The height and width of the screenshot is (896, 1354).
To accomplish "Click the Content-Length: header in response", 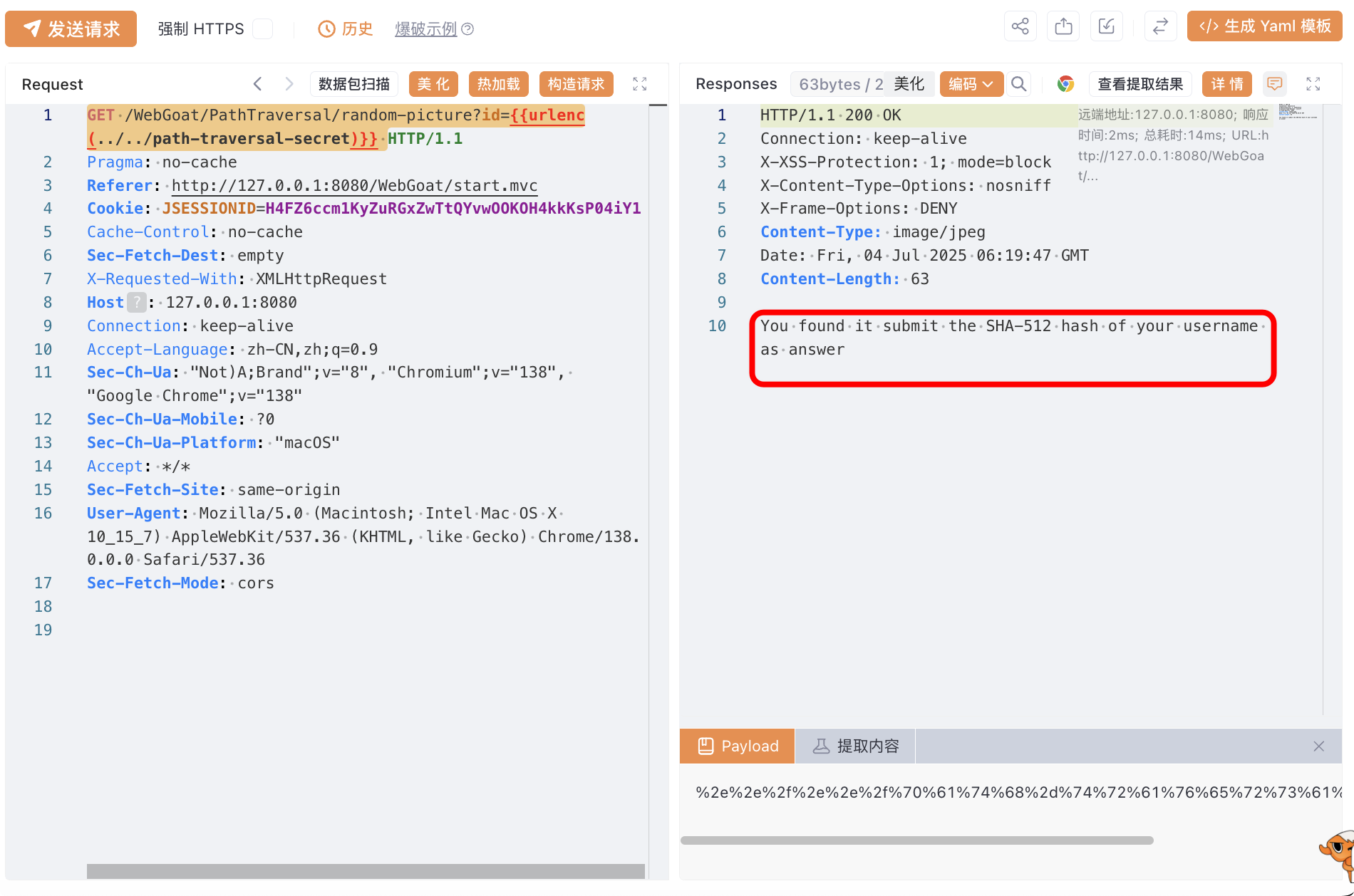I will click(x=830, y=279).
